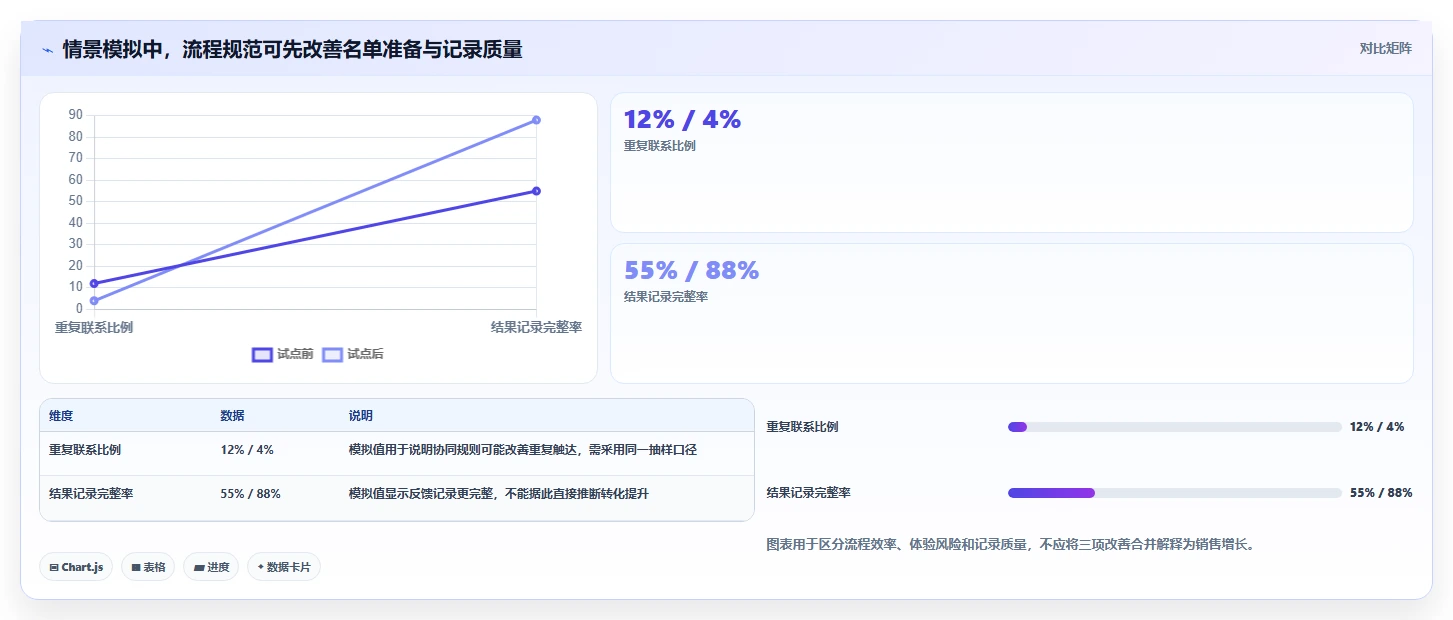This screenshot has height=620, width=1453.
Task: Toggle the 试点前 legend series
Action: [283, 354]
